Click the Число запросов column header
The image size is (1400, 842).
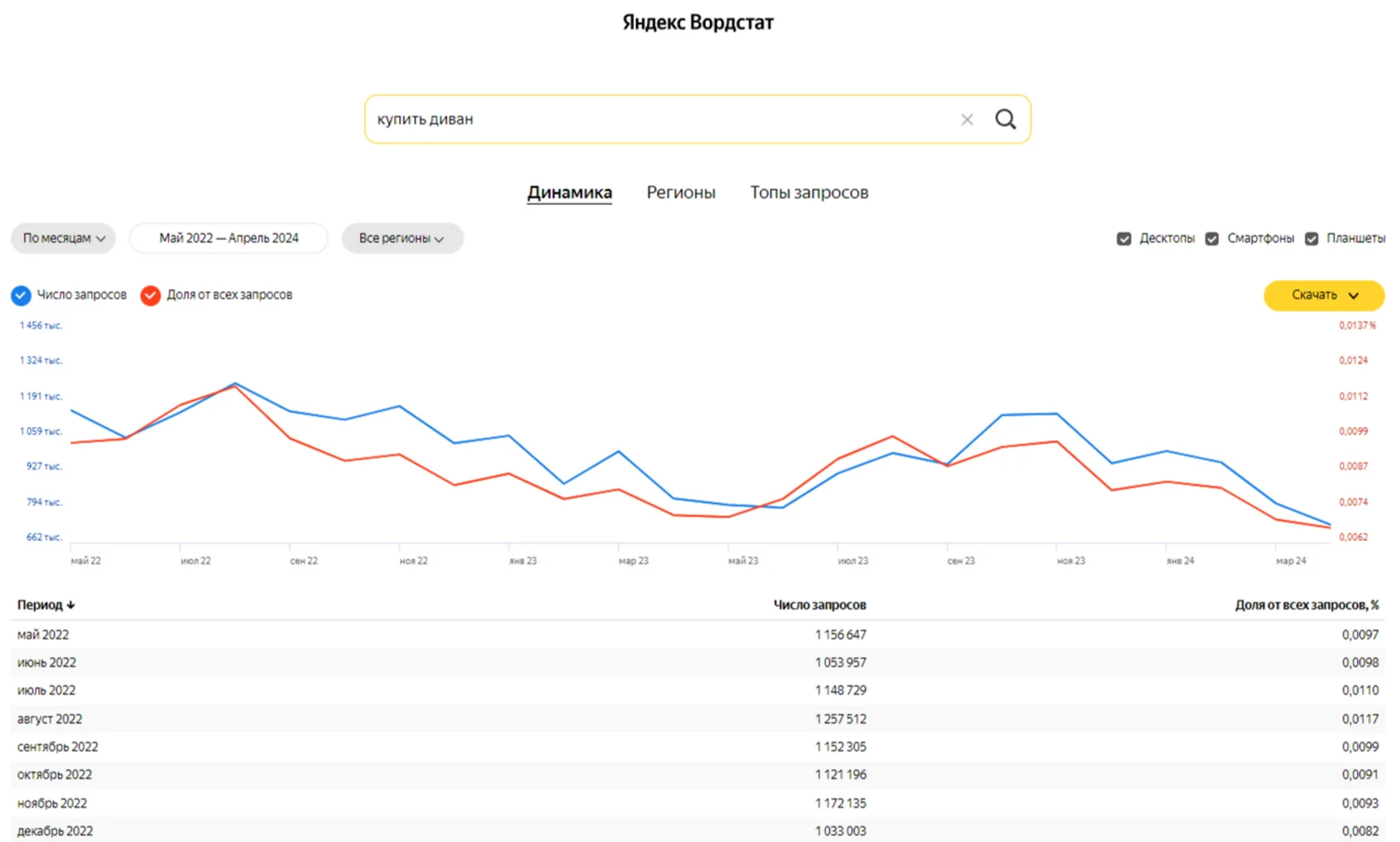click(820, 605)
